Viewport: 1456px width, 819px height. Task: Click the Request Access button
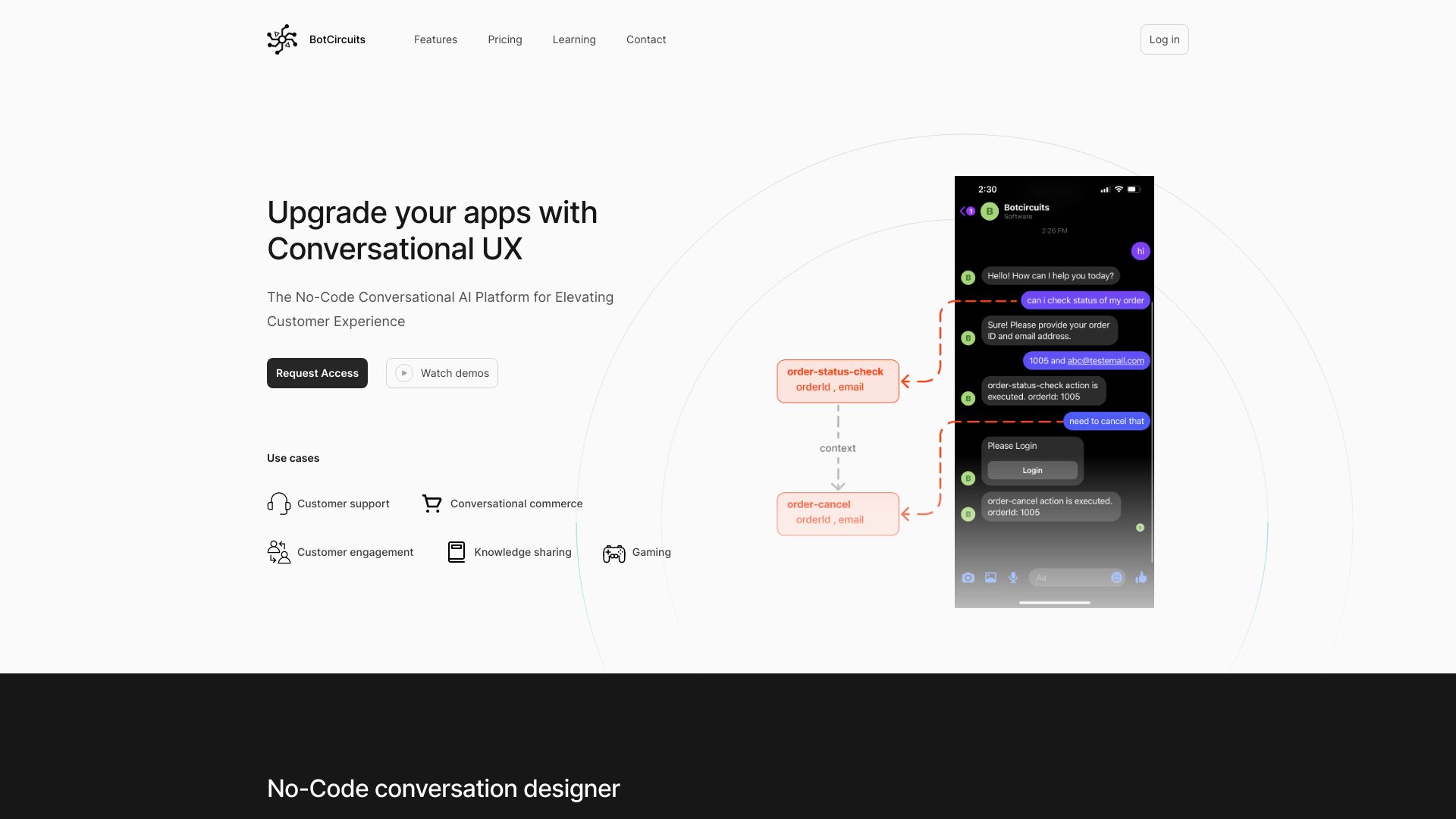[x=317, y=373]
